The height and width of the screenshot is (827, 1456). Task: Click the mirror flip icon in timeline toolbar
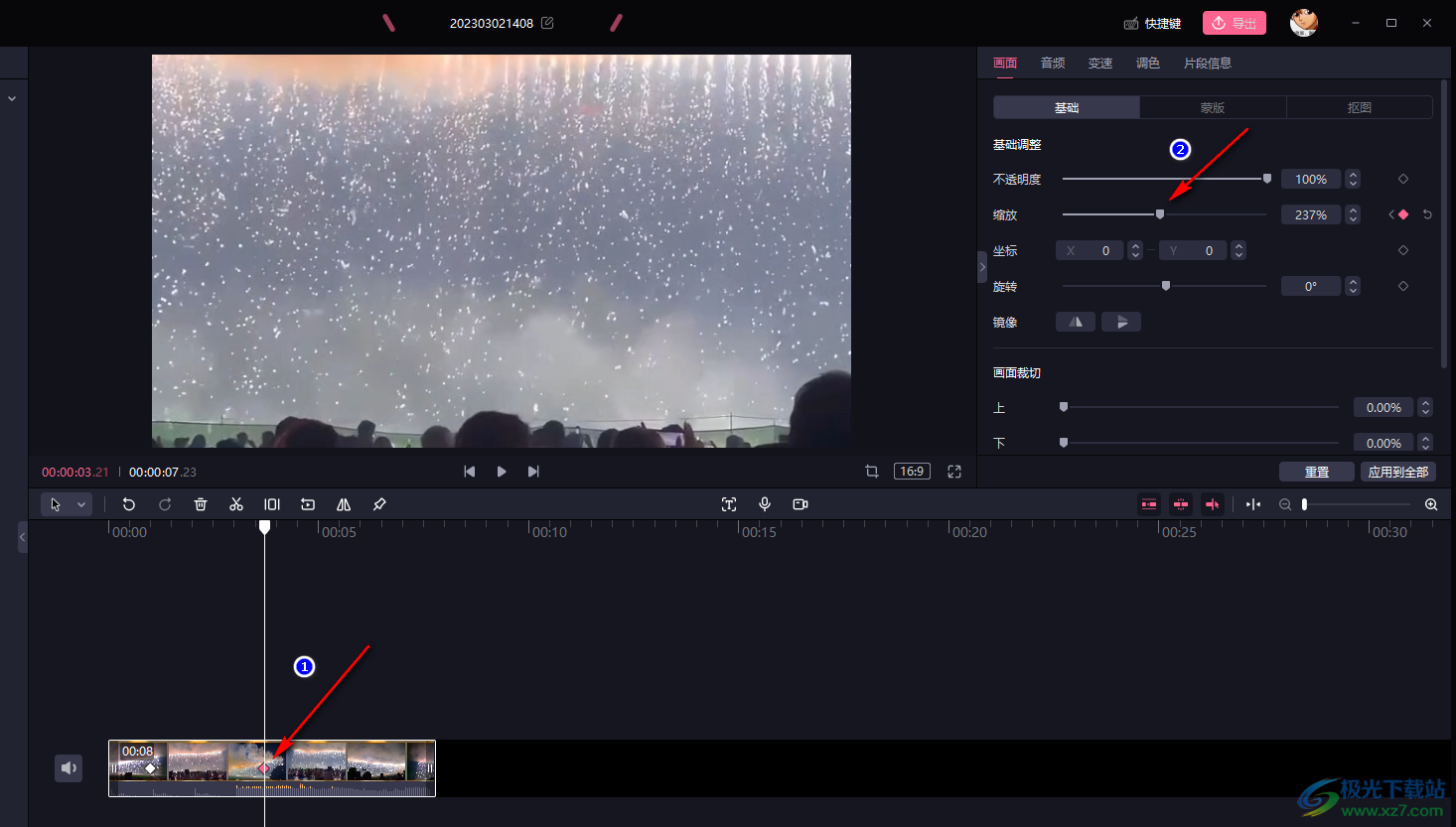[344, 504]
